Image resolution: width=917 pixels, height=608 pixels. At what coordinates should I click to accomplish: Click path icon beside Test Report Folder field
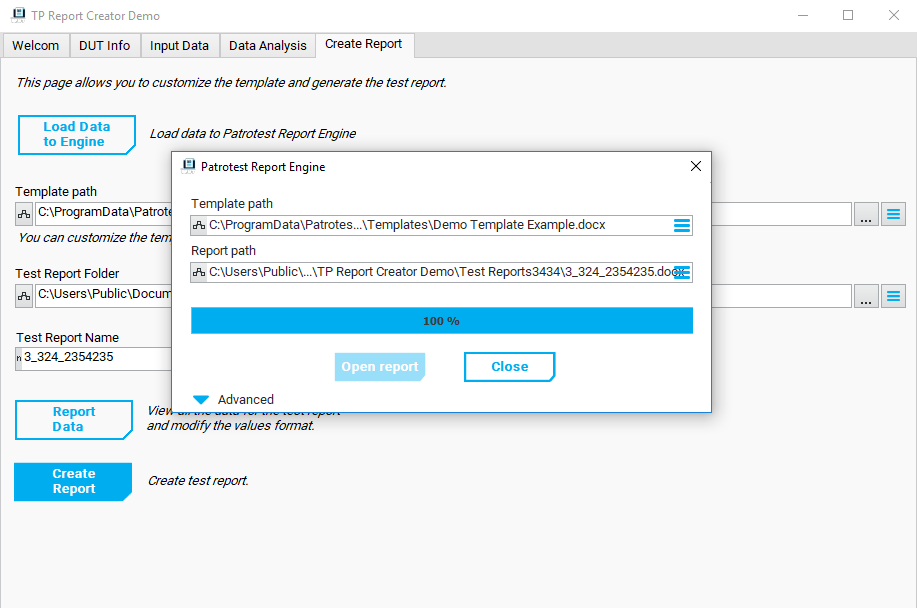[25, 295]
